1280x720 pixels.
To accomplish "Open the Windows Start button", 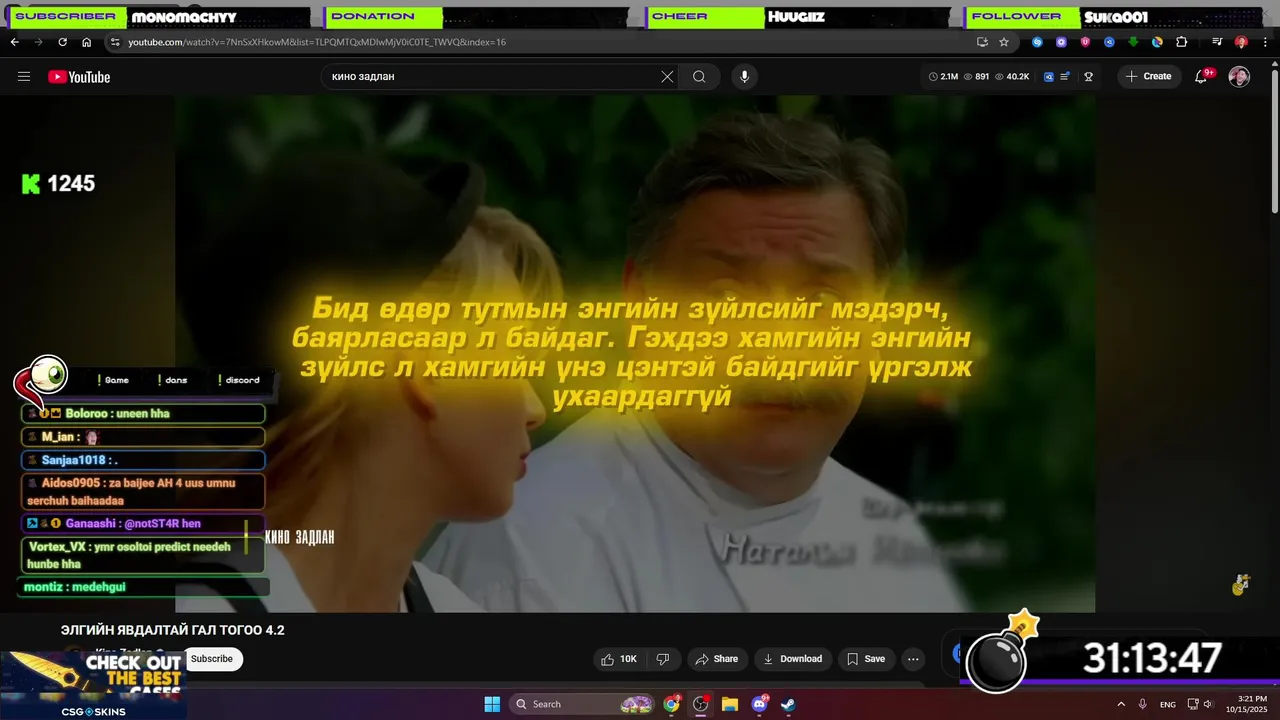I will click(x=492, y=704).
